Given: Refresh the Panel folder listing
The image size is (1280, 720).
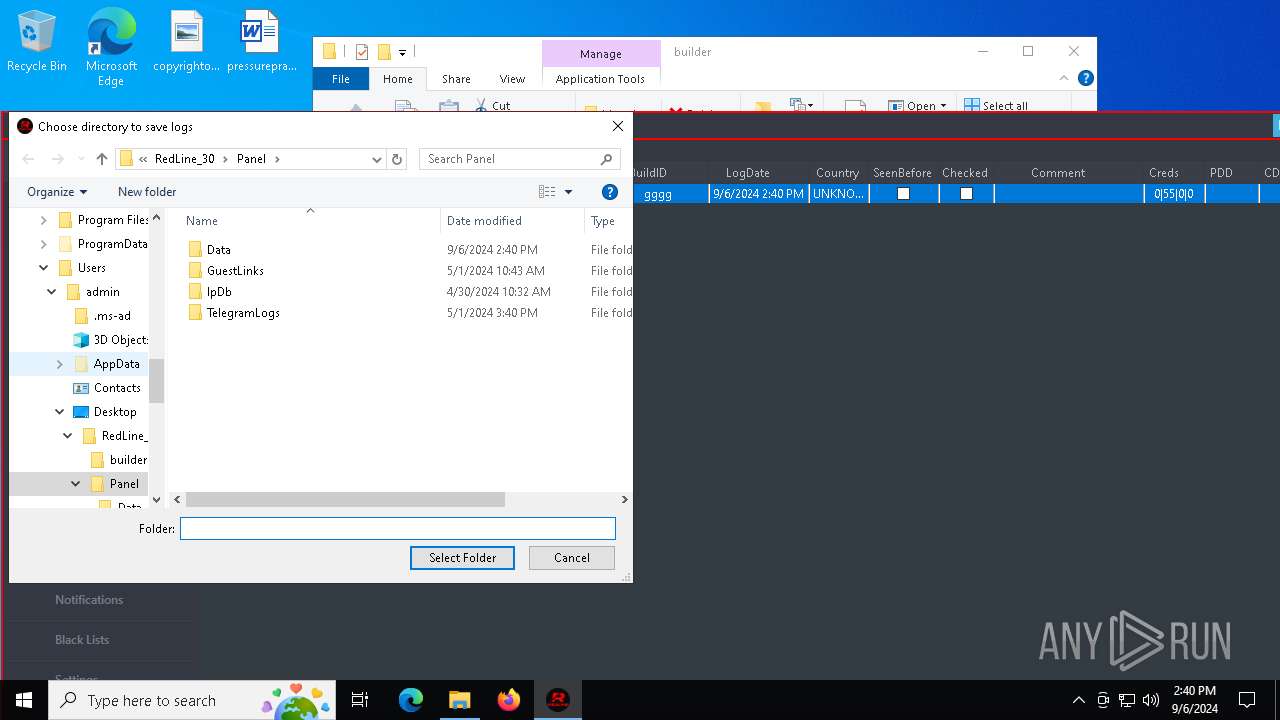Looking at the screenshot, I should tap(397, 159).
